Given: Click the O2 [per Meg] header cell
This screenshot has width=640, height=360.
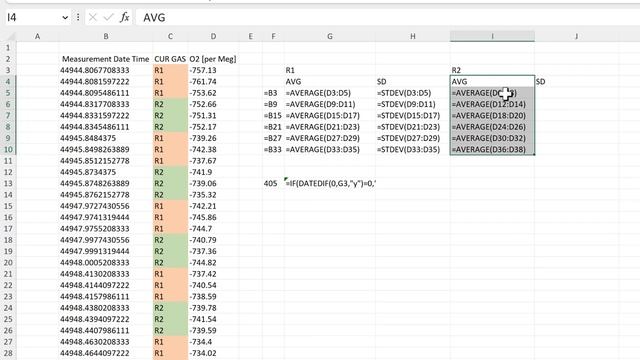Looking at the screenshot, I should pyautogui.click(x=213, y=59).
